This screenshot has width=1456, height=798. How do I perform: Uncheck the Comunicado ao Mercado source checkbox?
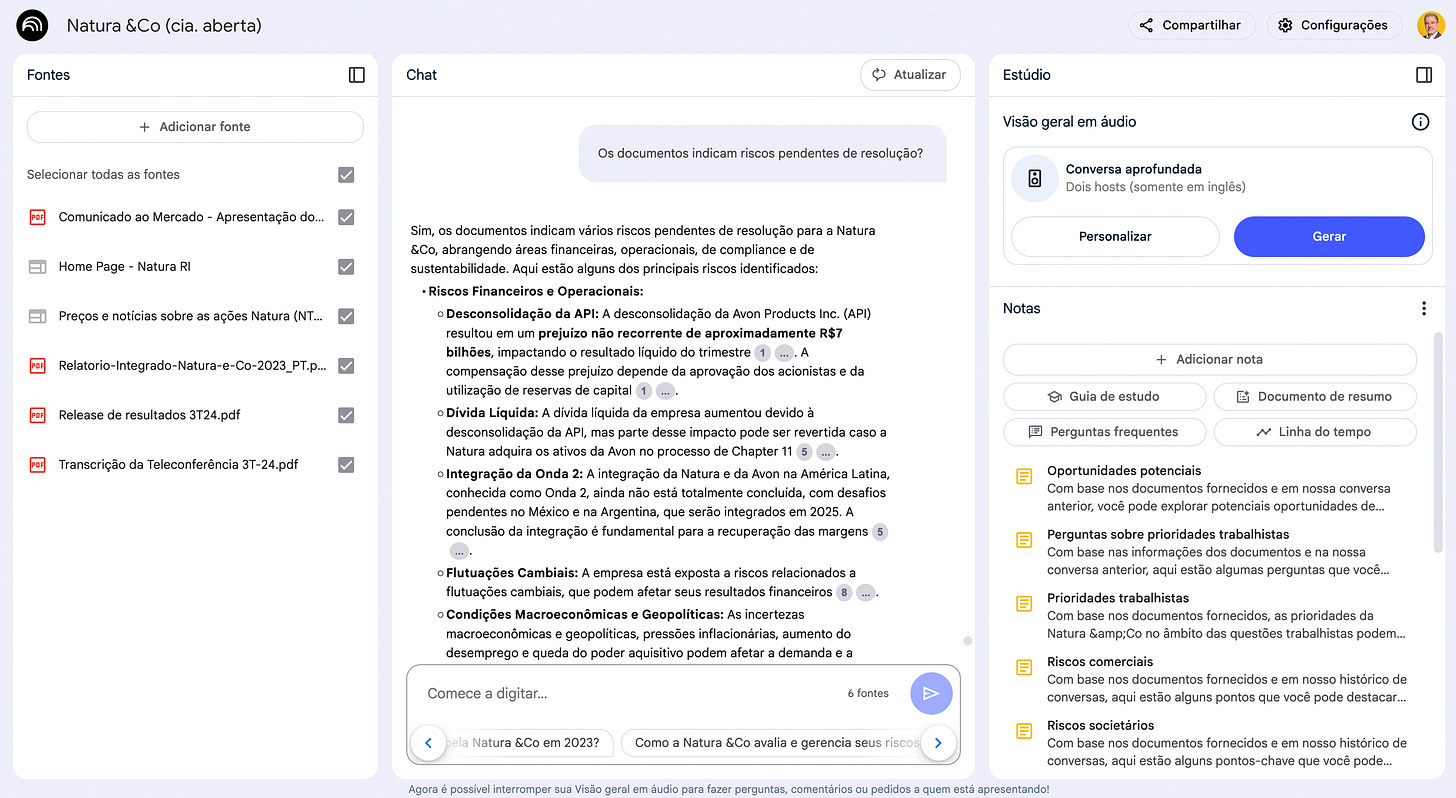coord(346,217)
